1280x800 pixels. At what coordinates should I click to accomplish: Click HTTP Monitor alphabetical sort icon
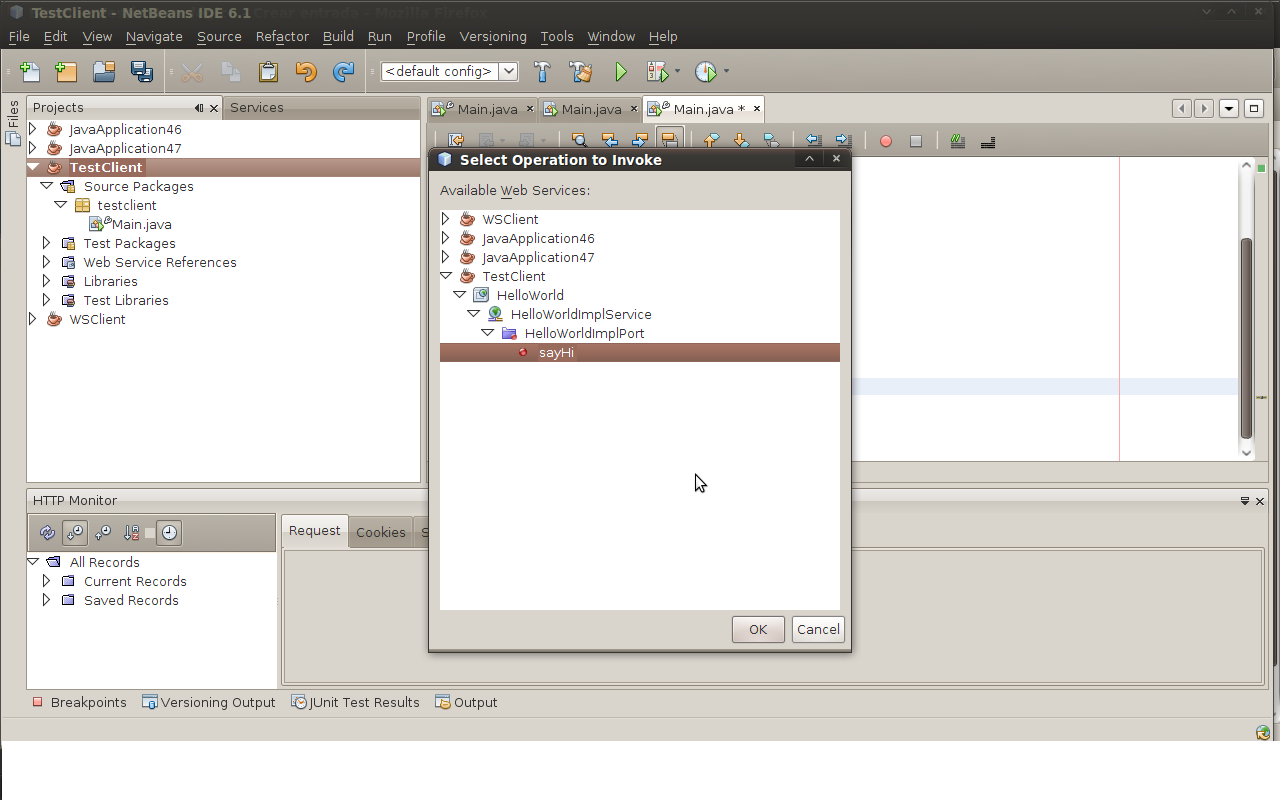pos(131,533)
